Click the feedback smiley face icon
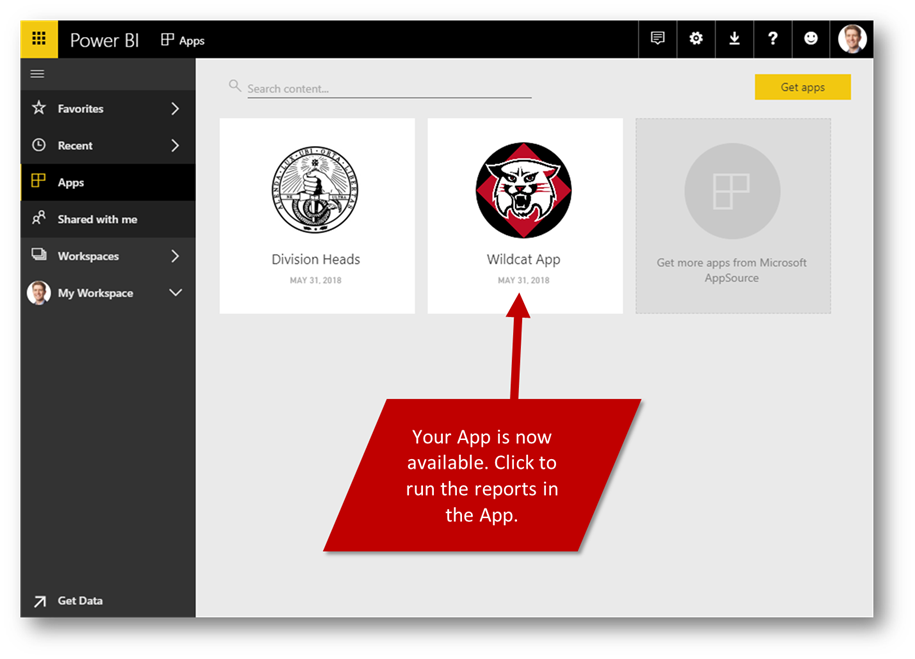 point(811,39)
